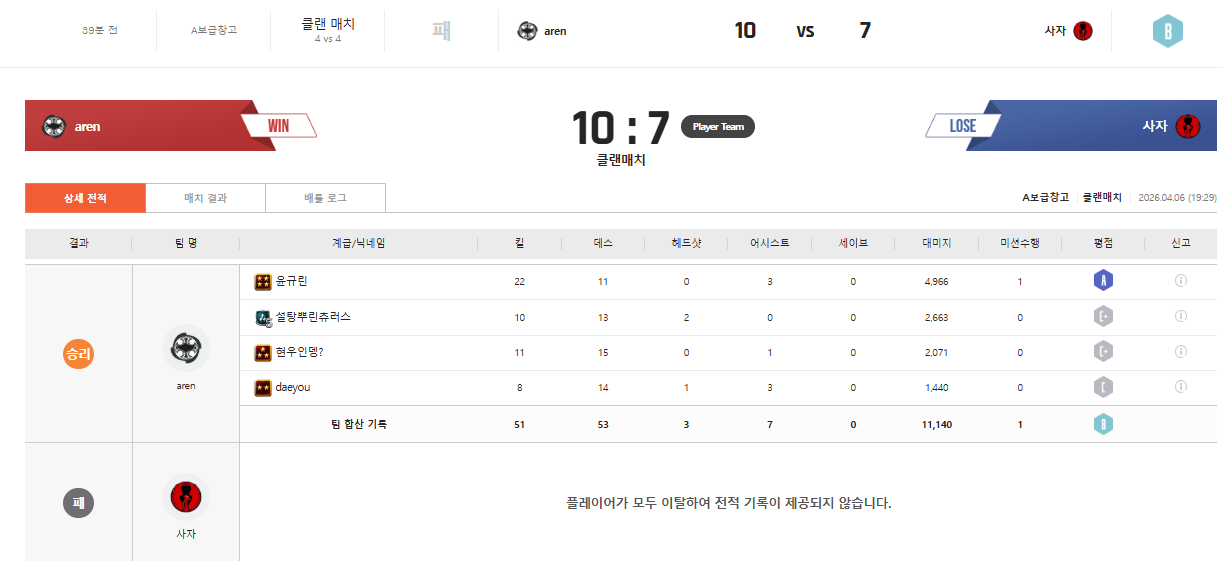This screenshot has height=561, width=1223.
Task: Open player daeyou's profile link
Action: (293, 387)
